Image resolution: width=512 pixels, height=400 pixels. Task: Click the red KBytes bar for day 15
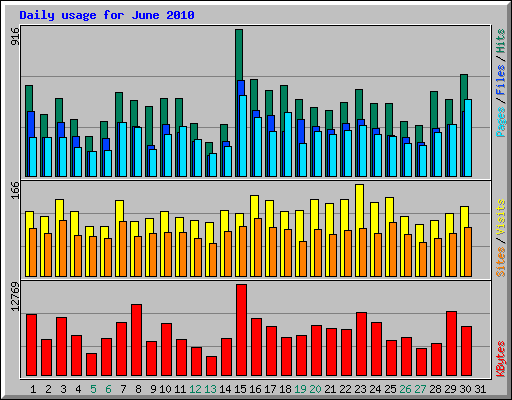tap(242, 330)
